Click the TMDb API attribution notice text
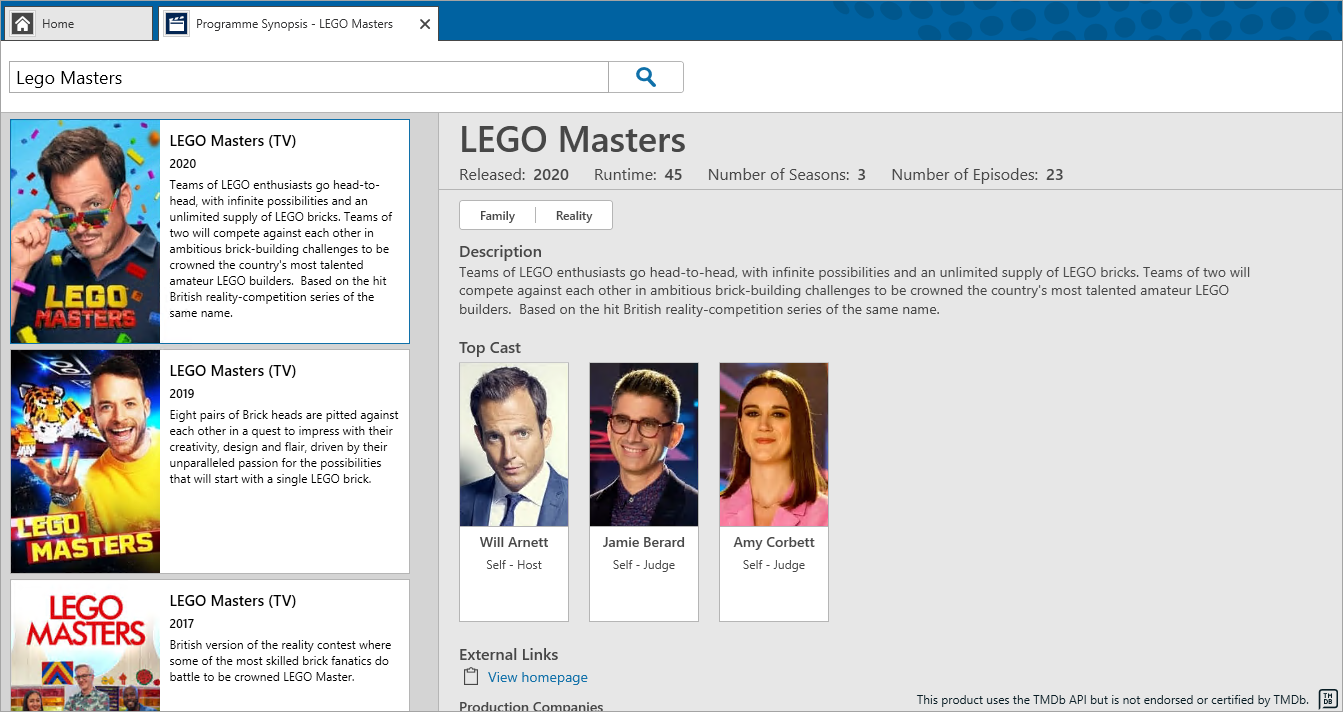This screenshot has height=712, width=1343. click(1113, 700)
